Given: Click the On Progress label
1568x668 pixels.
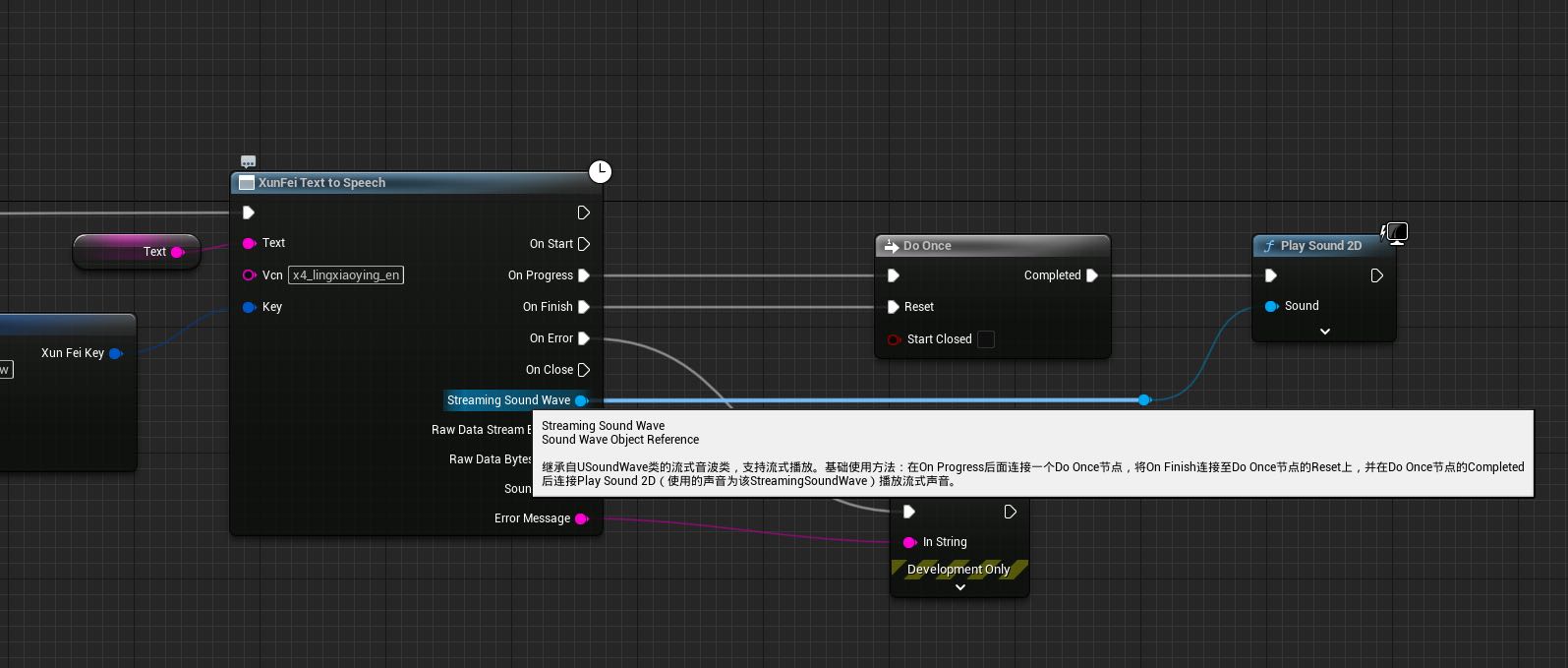Looking at the screenshot, I should (541, 275).
